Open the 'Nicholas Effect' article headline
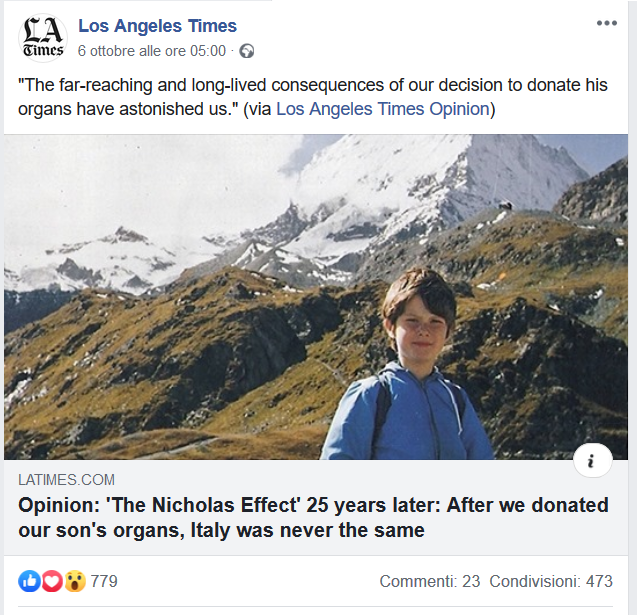The image size is (637, 615). [313, 518]
